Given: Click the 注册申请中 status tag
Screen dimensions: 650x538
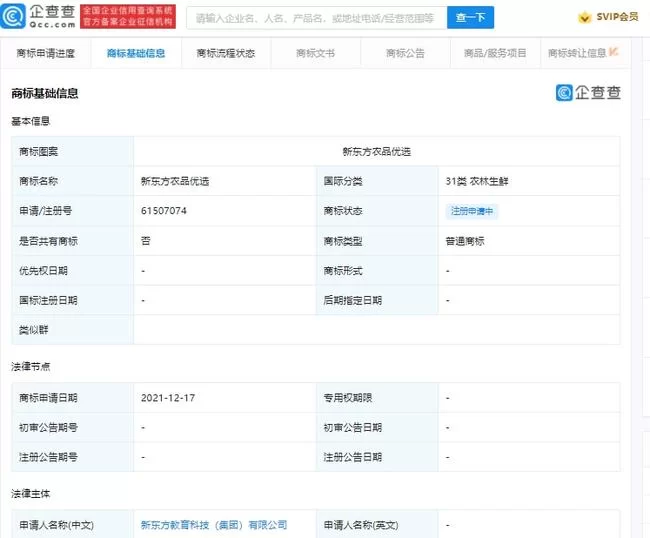Looking at the screenshot, I should click(x=473, y=211).
